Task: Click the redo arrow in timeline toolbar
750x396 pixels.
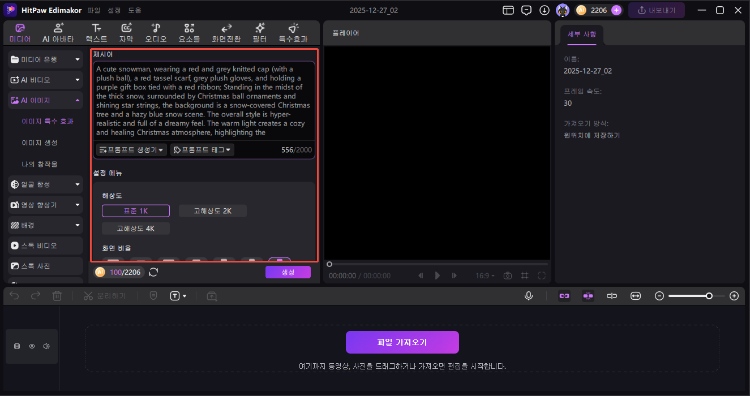Action: point(35,296)
